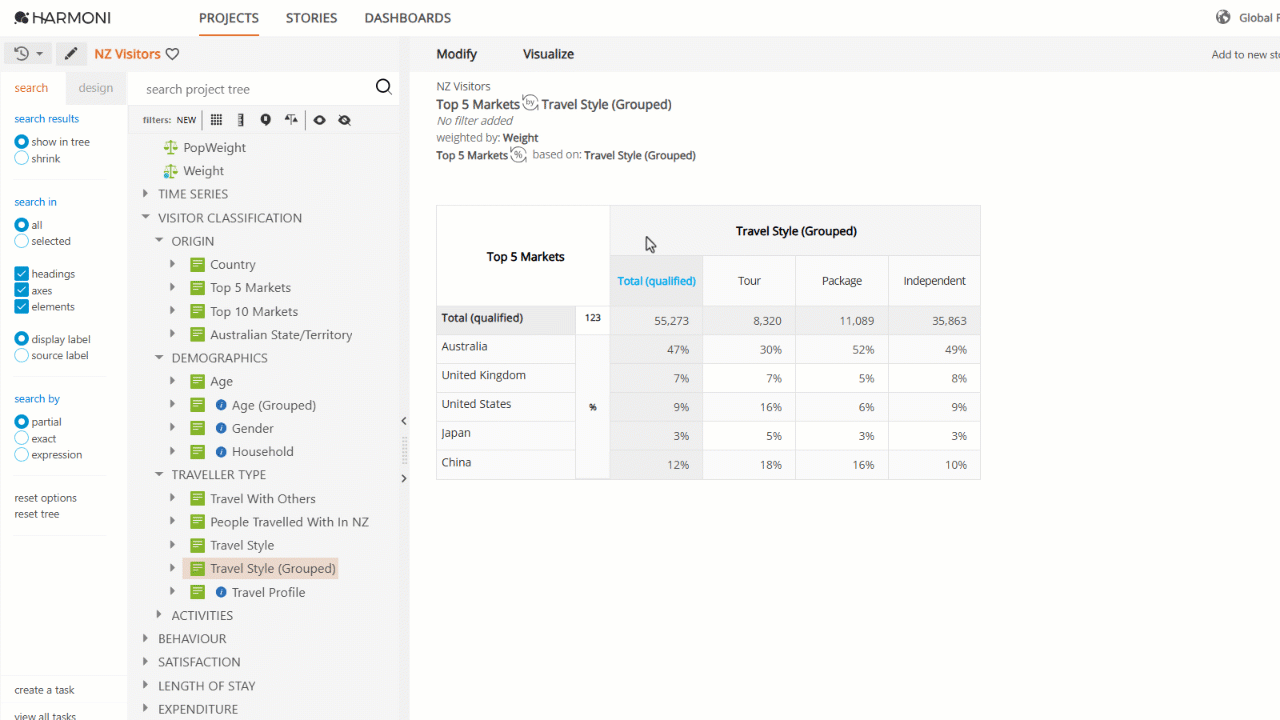
Task: Toggle the open eye visibility filter
Action: [319, 120]
